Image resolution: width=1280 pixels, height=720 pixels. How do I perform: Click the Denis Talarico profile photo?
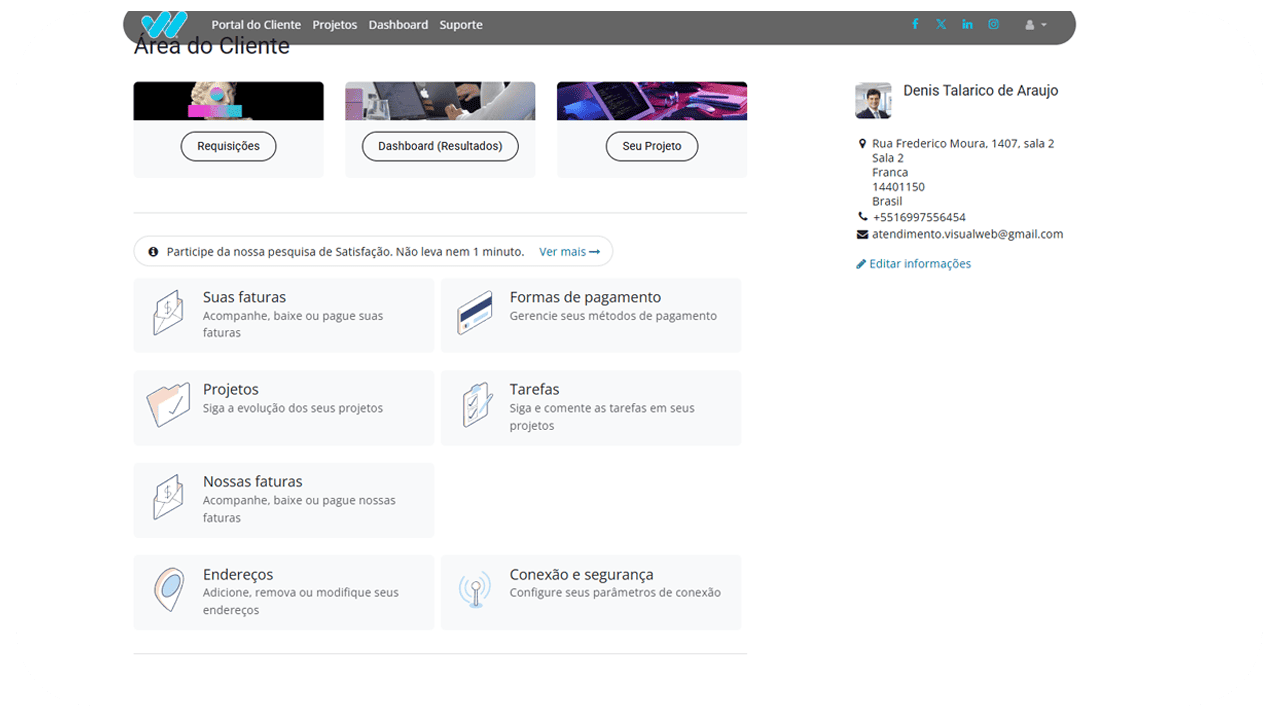tap(873, 101)
